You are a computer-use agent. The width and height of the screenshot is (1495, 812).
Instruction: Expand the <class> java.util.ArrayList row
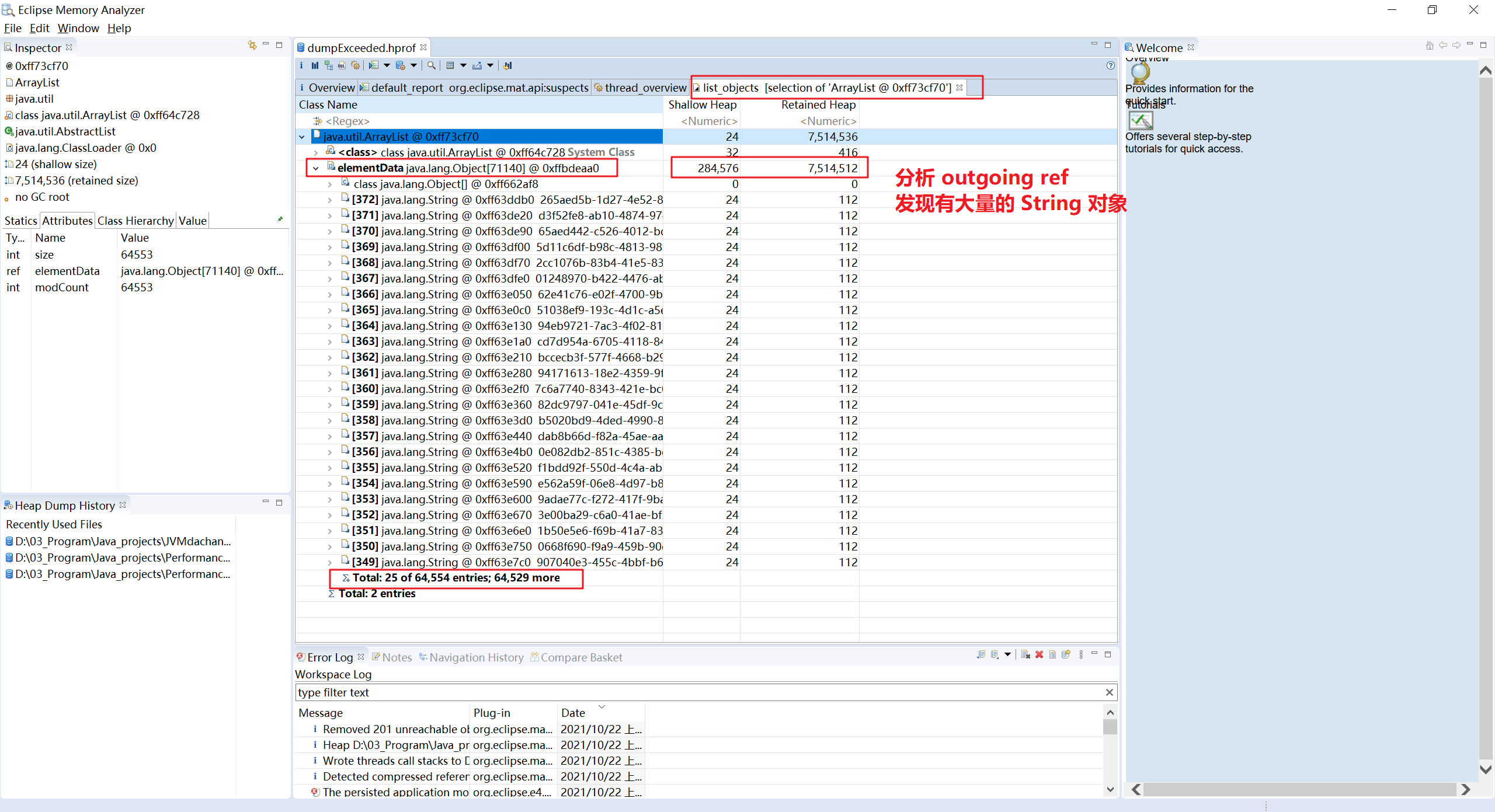316,153
